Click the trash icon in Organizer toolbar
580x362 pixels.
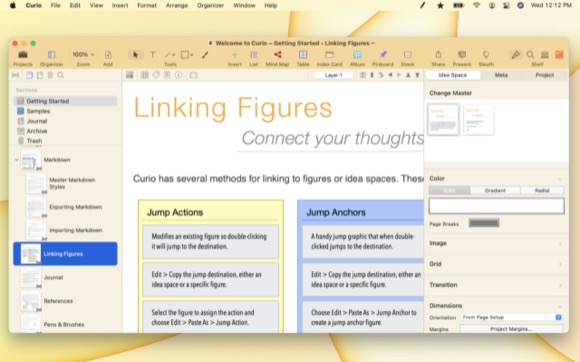(x=50, y=75)
